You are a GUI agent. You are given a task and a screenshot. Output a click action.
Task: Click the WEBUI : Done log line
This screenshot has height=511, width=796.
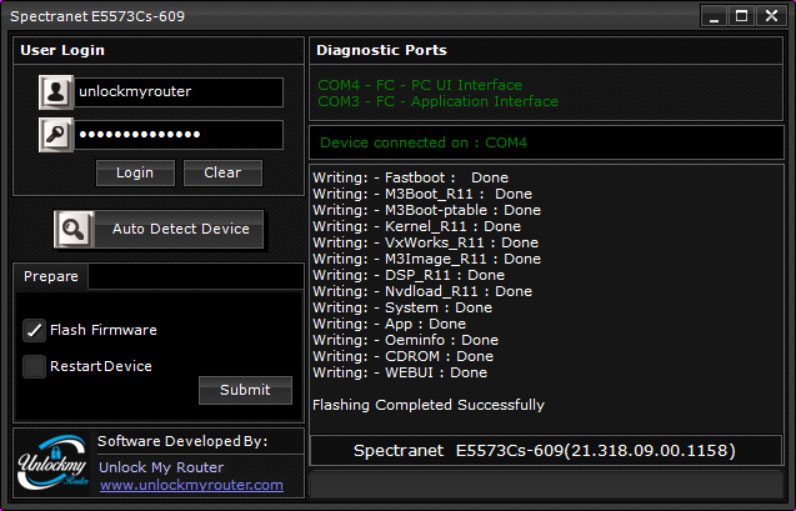pyautogui.click(x=400, y=372)
